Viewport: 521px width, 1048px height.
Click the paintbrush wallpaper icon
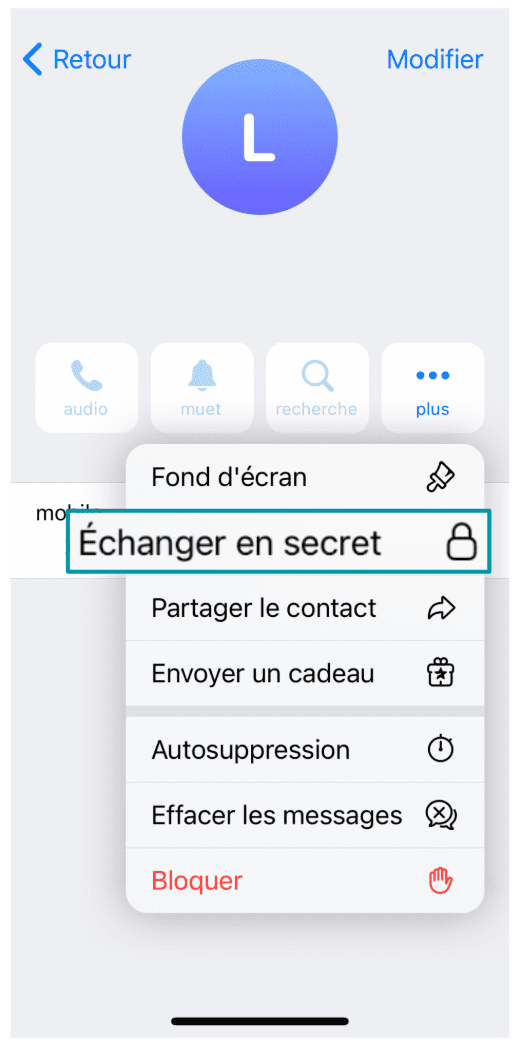(441, 477)
